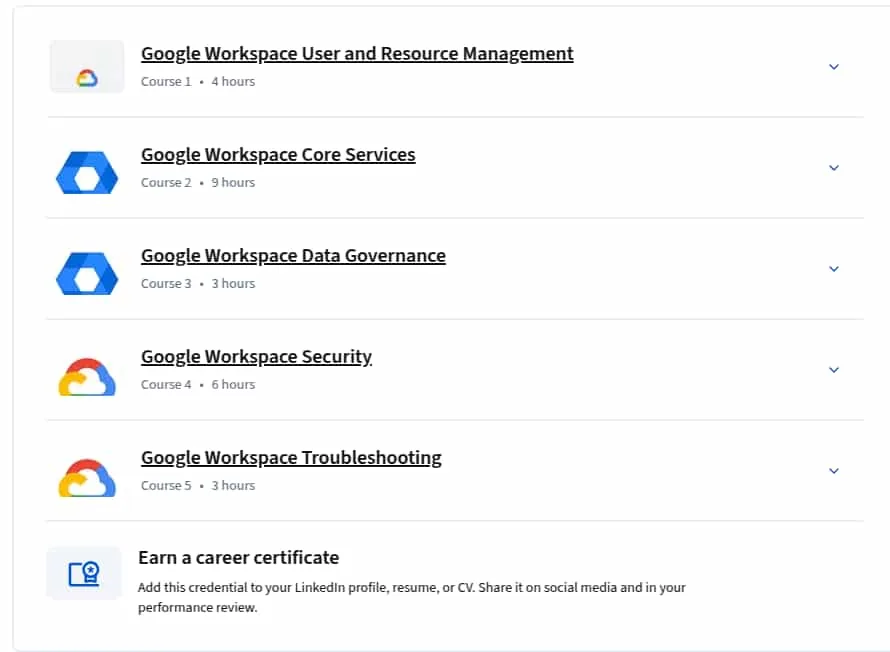This screenshot has height=652, width=890.
Task: Click the career certificate badge icon
Action: (x=84, y=573)
